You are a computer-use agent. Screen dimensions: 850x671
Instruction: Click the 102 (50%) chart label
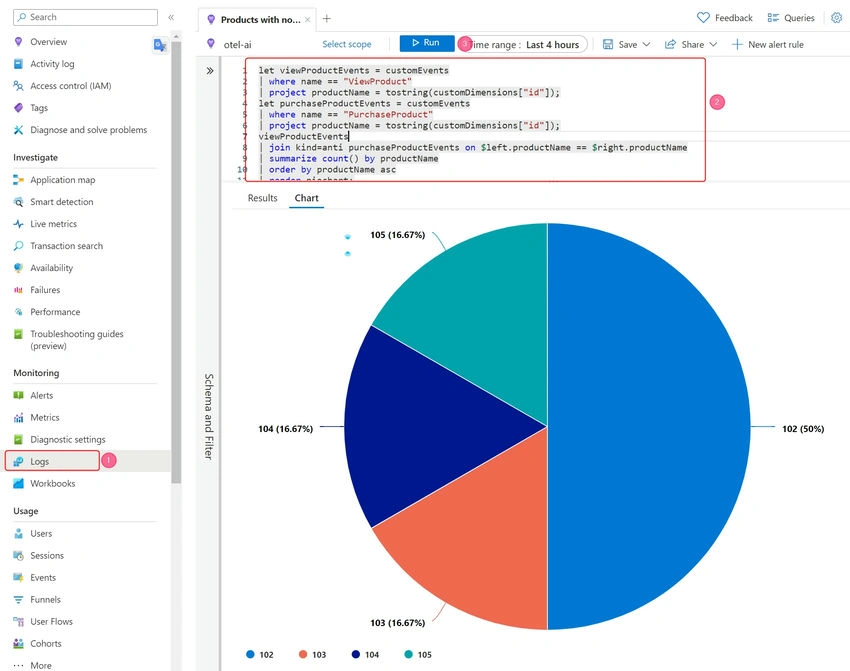tap(803, 429)
